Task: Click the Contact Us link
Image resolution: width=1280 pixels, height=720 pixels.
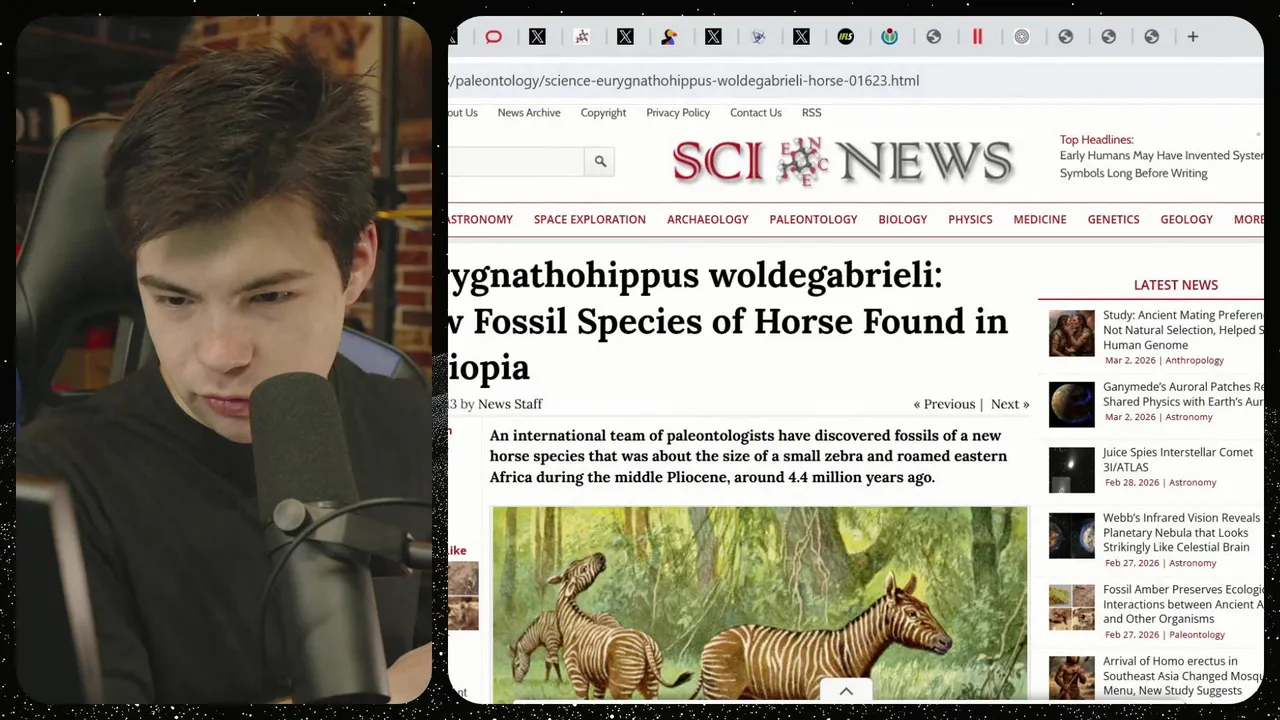Action: [755, 113]
